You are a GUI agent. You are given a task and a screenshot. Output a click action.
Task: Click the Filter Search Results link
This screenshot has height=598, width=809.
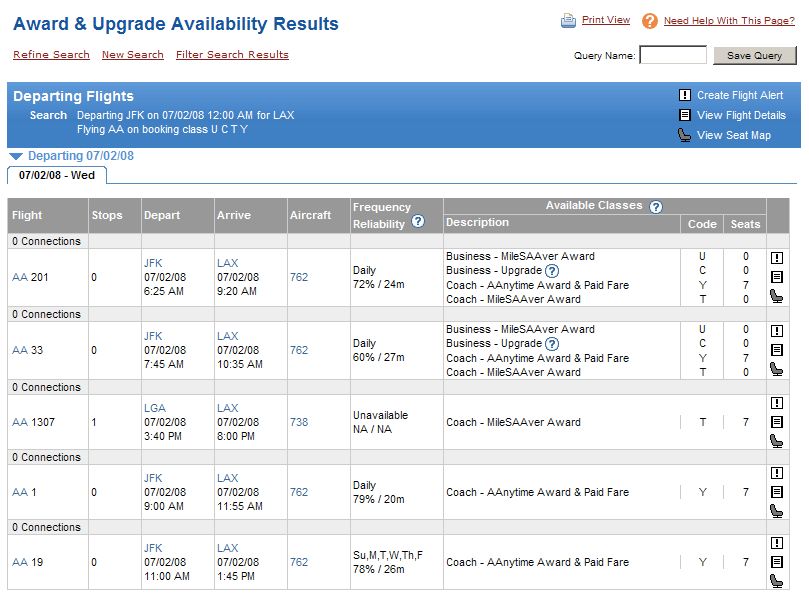click(x=232, y=55)
